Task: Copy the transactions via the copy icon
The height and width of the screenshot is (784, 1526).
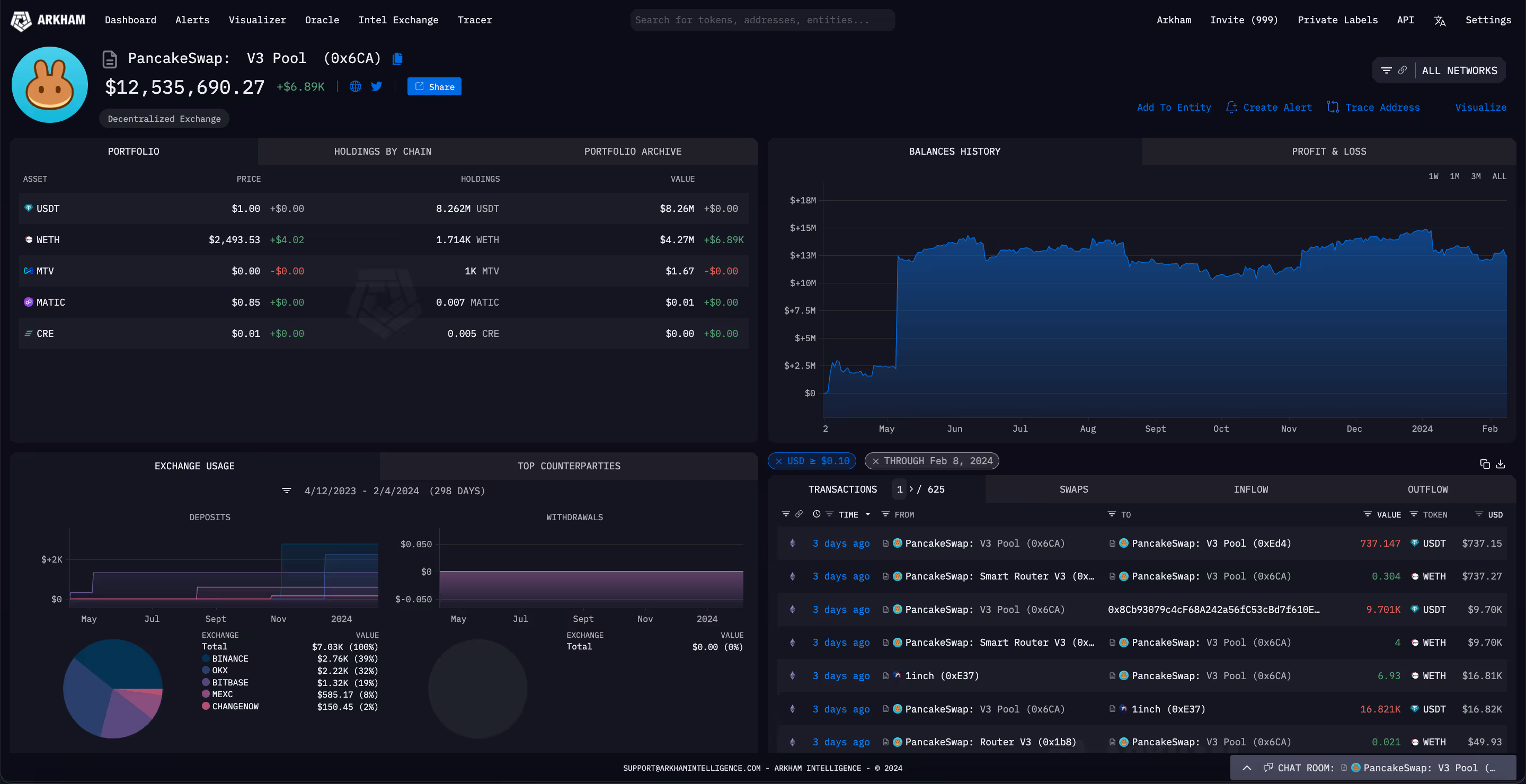Action: click(1485, 464)
